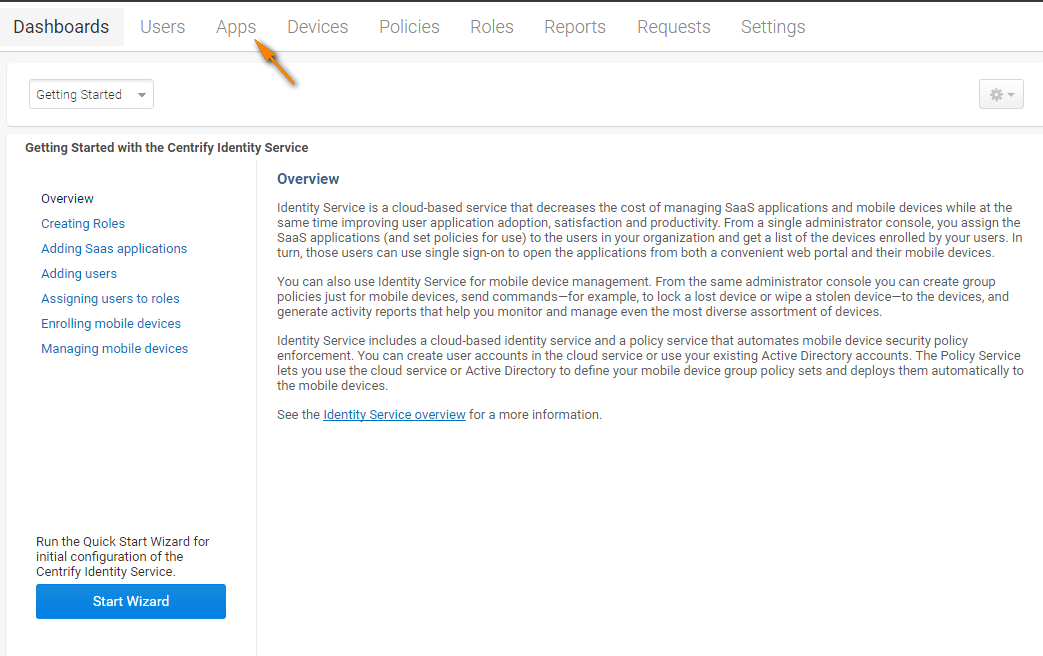Open the gear settings dropdown button
The width and height of the screenshot is (1043, 656).
coord(1001,95)
